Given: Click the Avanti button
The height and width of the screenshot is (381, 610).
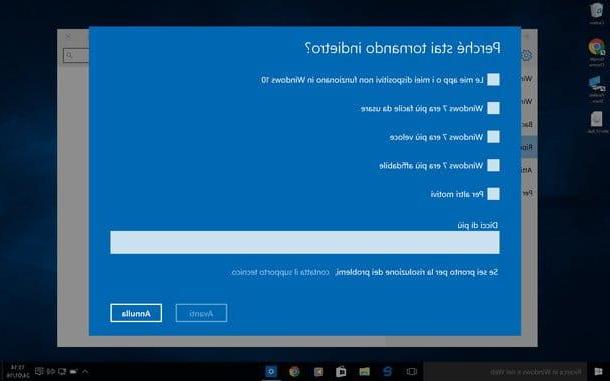Looking at the screenshot, I should click(201, 313).
